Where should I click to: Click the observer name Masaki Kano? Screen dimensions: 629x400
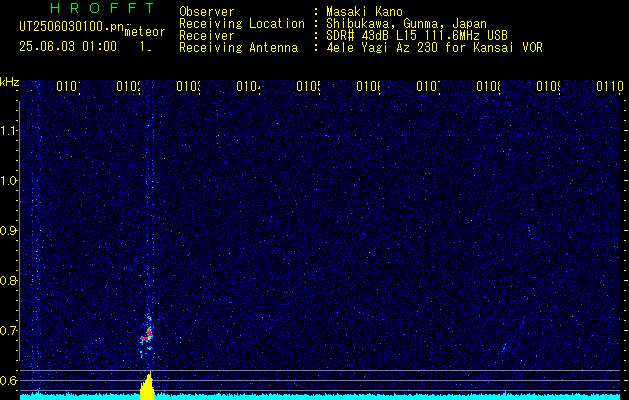pos(364,12)
